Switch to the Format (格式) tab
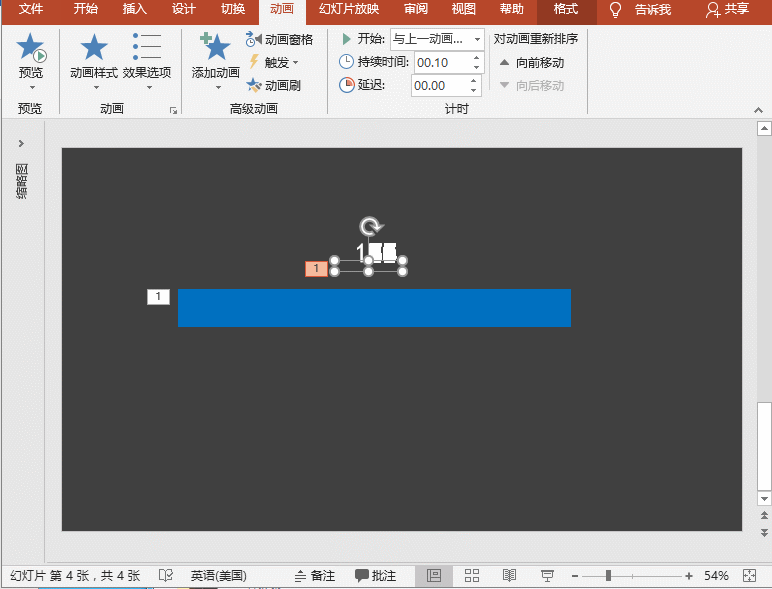This screenshot has height=589, width=772. click(566, 9)
